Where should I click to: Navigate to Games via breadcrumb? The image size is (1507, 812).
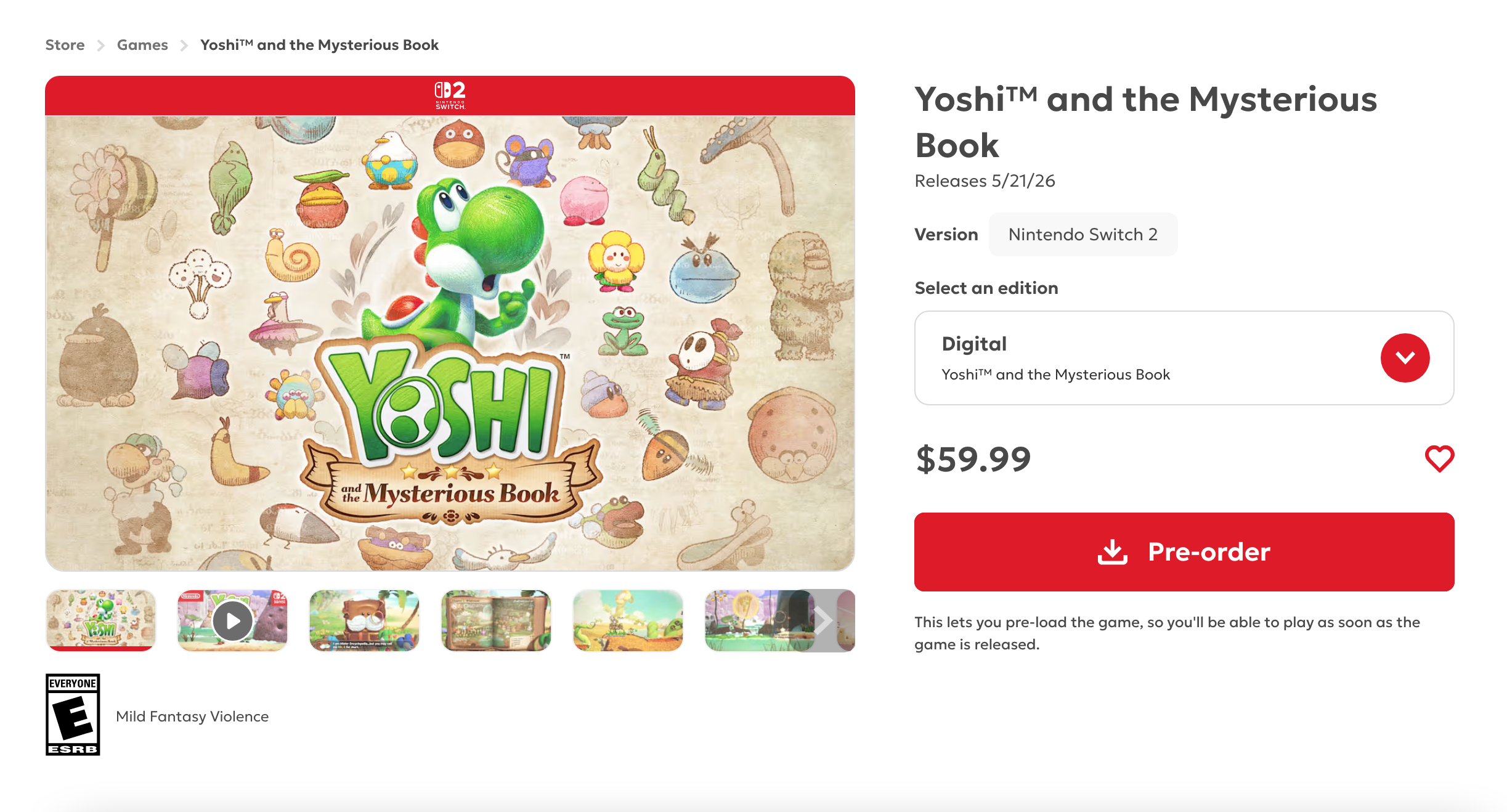coord(142,44)
